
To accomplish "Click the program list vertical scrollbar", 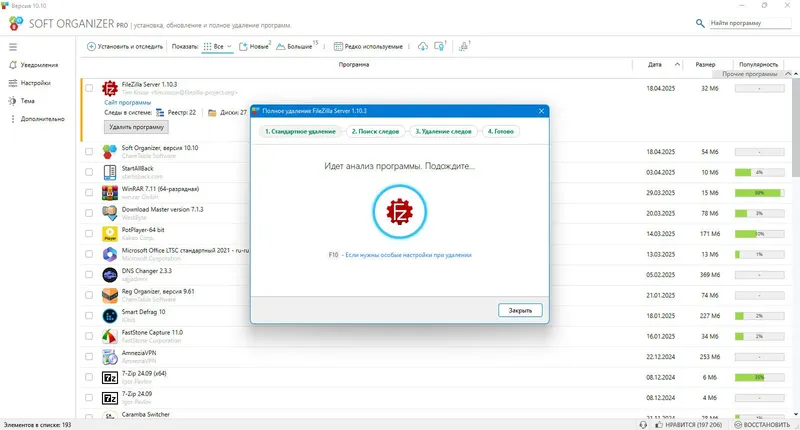I will click(796, 128).
